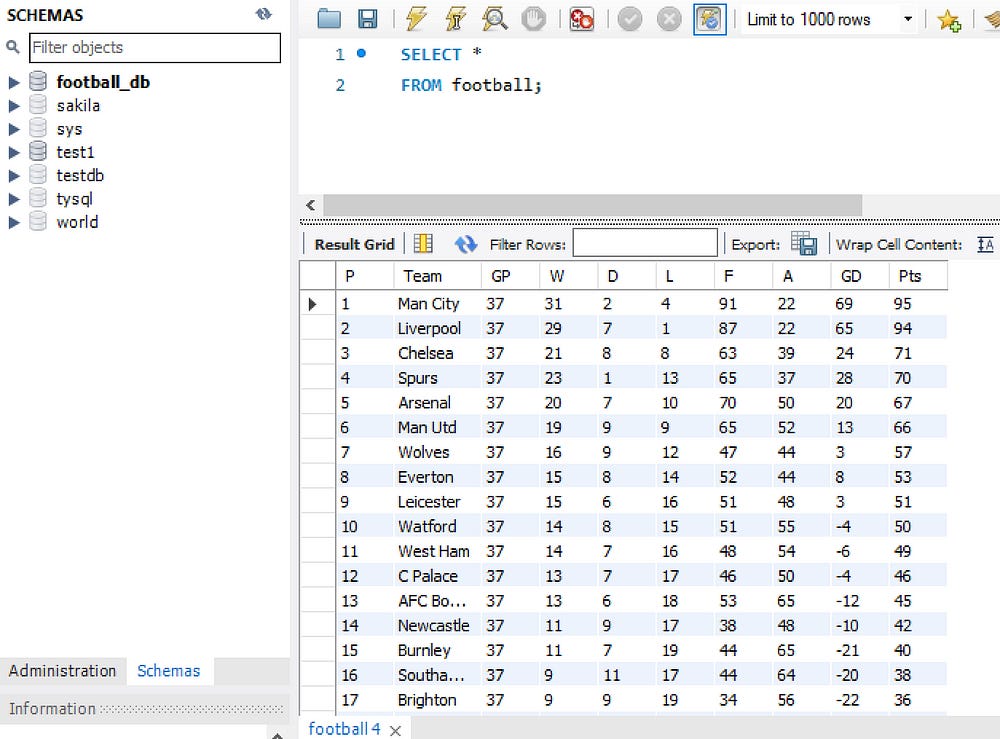Click the test1 schema database icon

tap(38, 151)
